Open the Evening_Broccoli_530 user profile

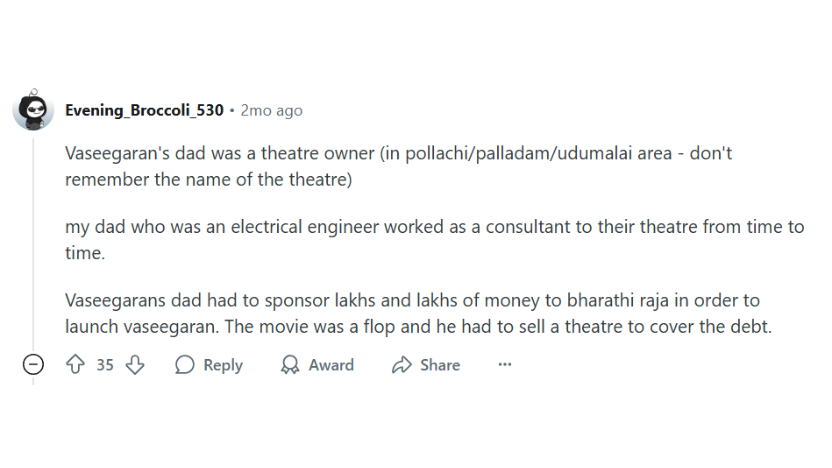point(144,110)
